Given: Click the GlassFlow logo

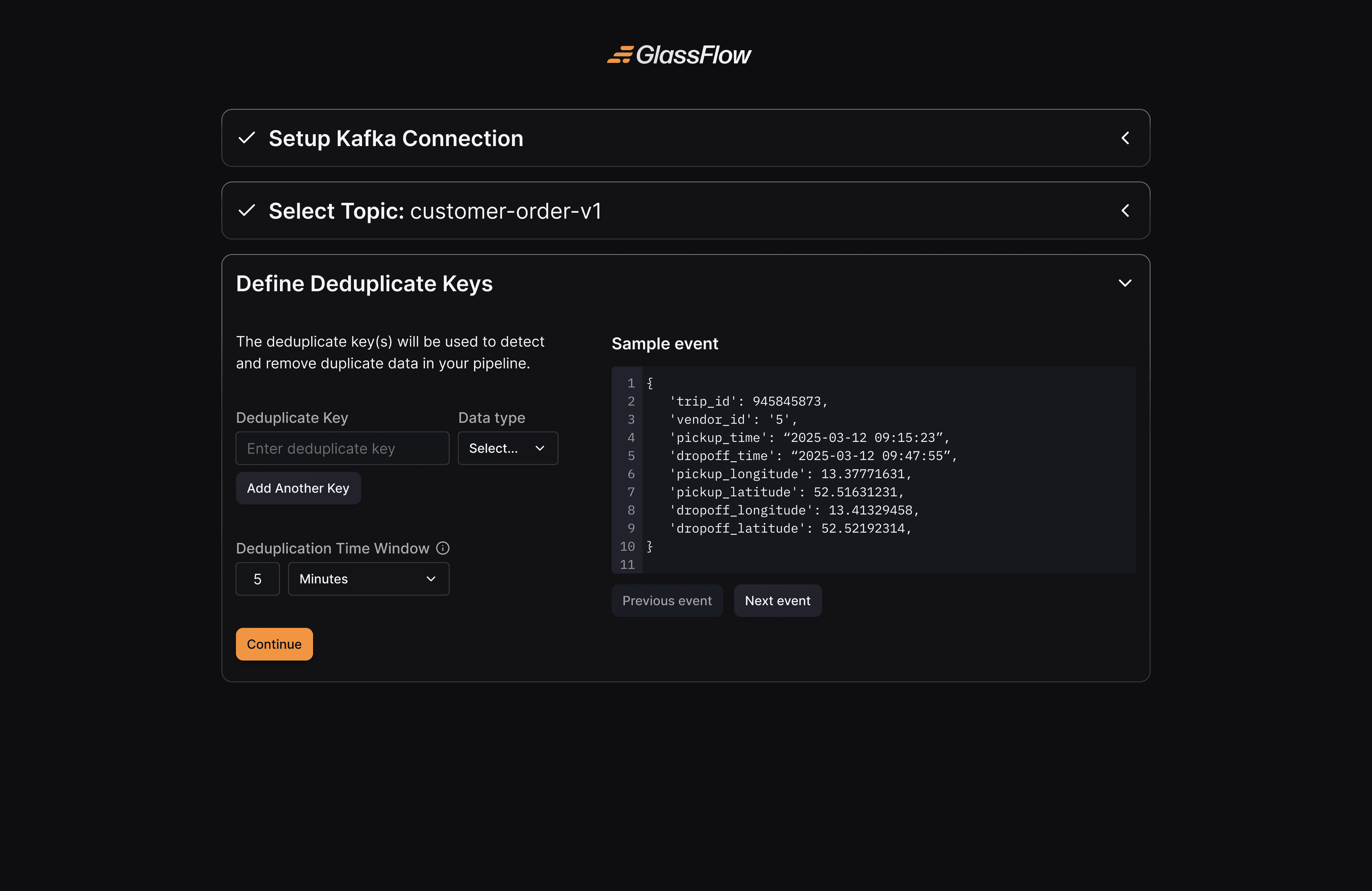Looking at the screenshot, I should pos(679,55).
